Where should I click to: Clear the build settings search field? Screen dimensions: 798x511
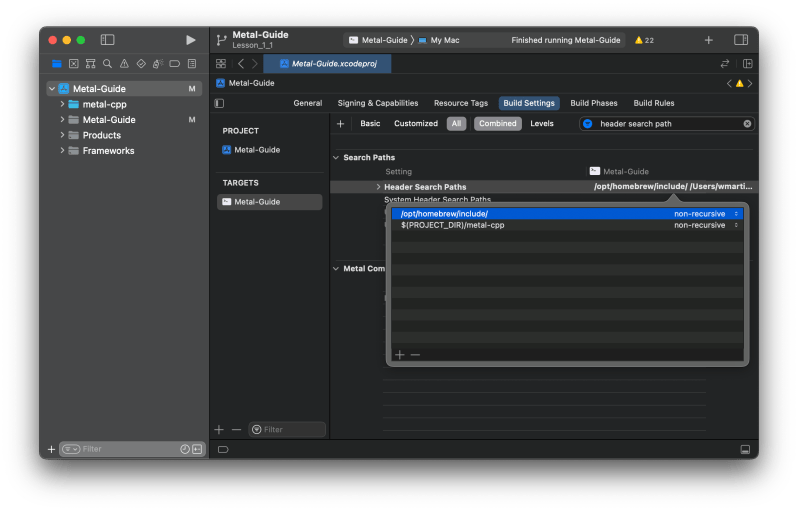(747, 124)
